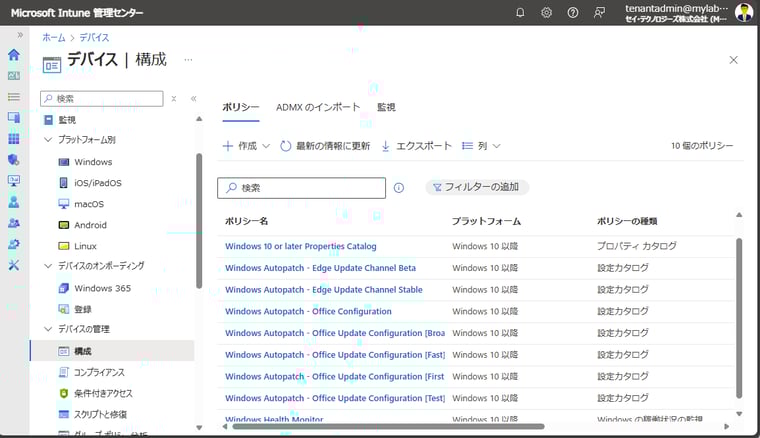Viewport: 760px width, 438px height.
Task: Focus the policy list 検索 field
Action: [301, 188]
